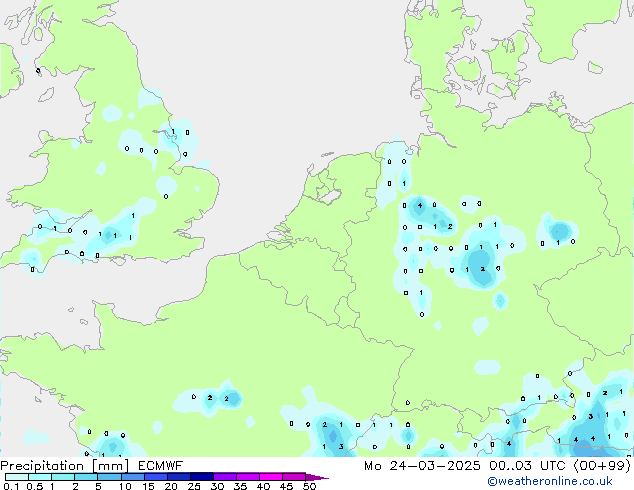Screen dimensions: 634x490
Task: Select the 0.5–1 mm legend swatch
Action: tap(40, 477)
